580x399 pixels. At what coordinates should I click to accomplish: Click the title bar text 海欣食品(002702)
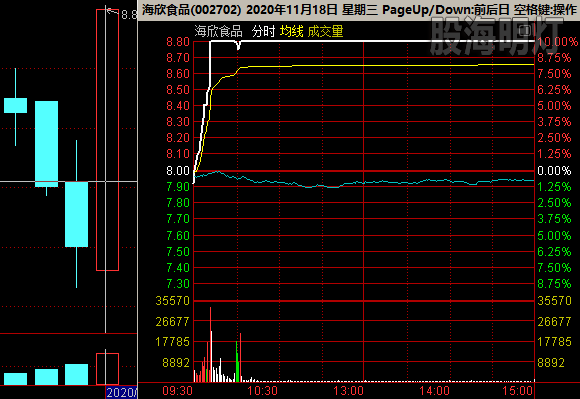tap(192, 10)
